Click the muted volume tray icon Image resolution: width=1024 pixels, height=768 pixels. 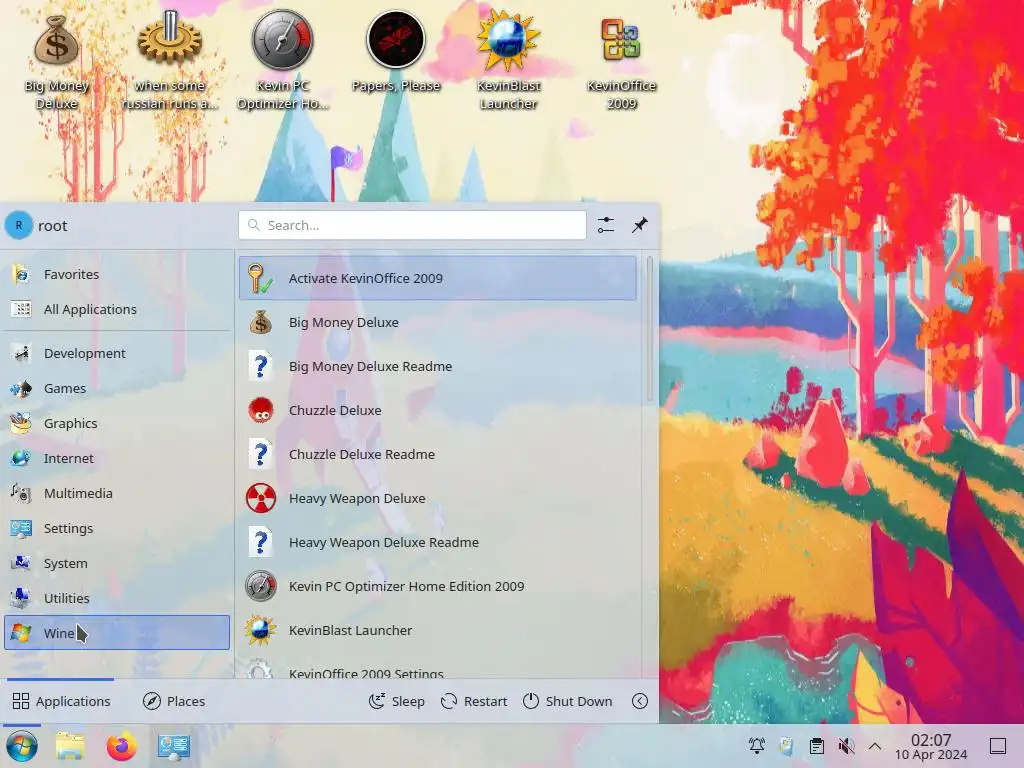[x=846, y=746]
